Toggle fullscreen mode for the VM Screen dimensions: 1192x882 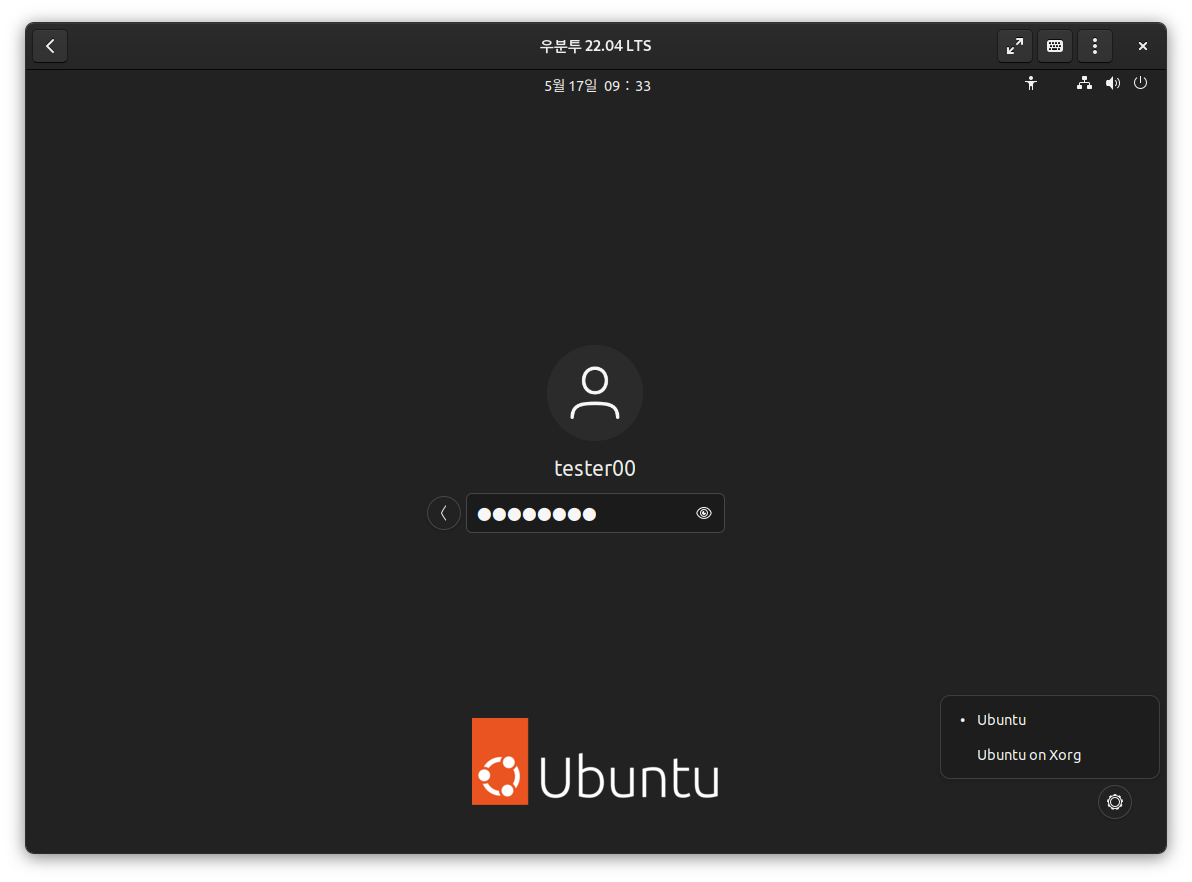pyautogui.click(x=1015, y=46)
